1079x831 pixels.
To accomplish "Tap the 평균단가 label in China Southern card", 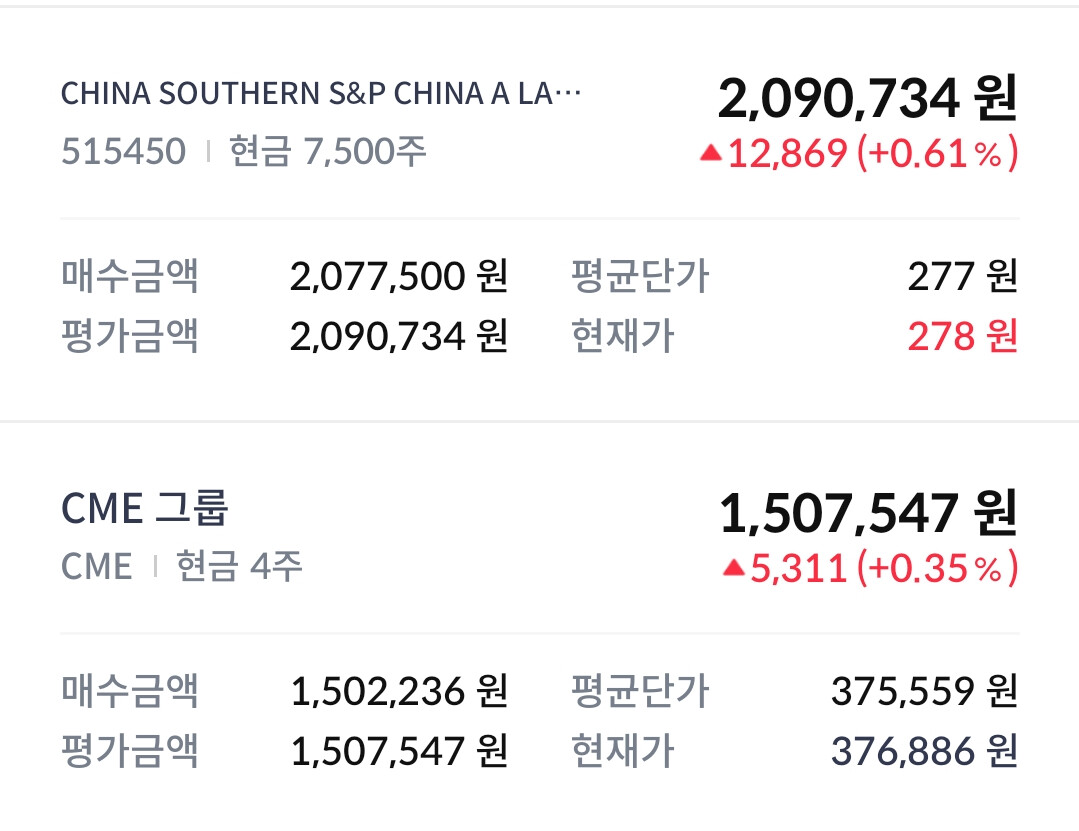I will click(x=640, y=276).
